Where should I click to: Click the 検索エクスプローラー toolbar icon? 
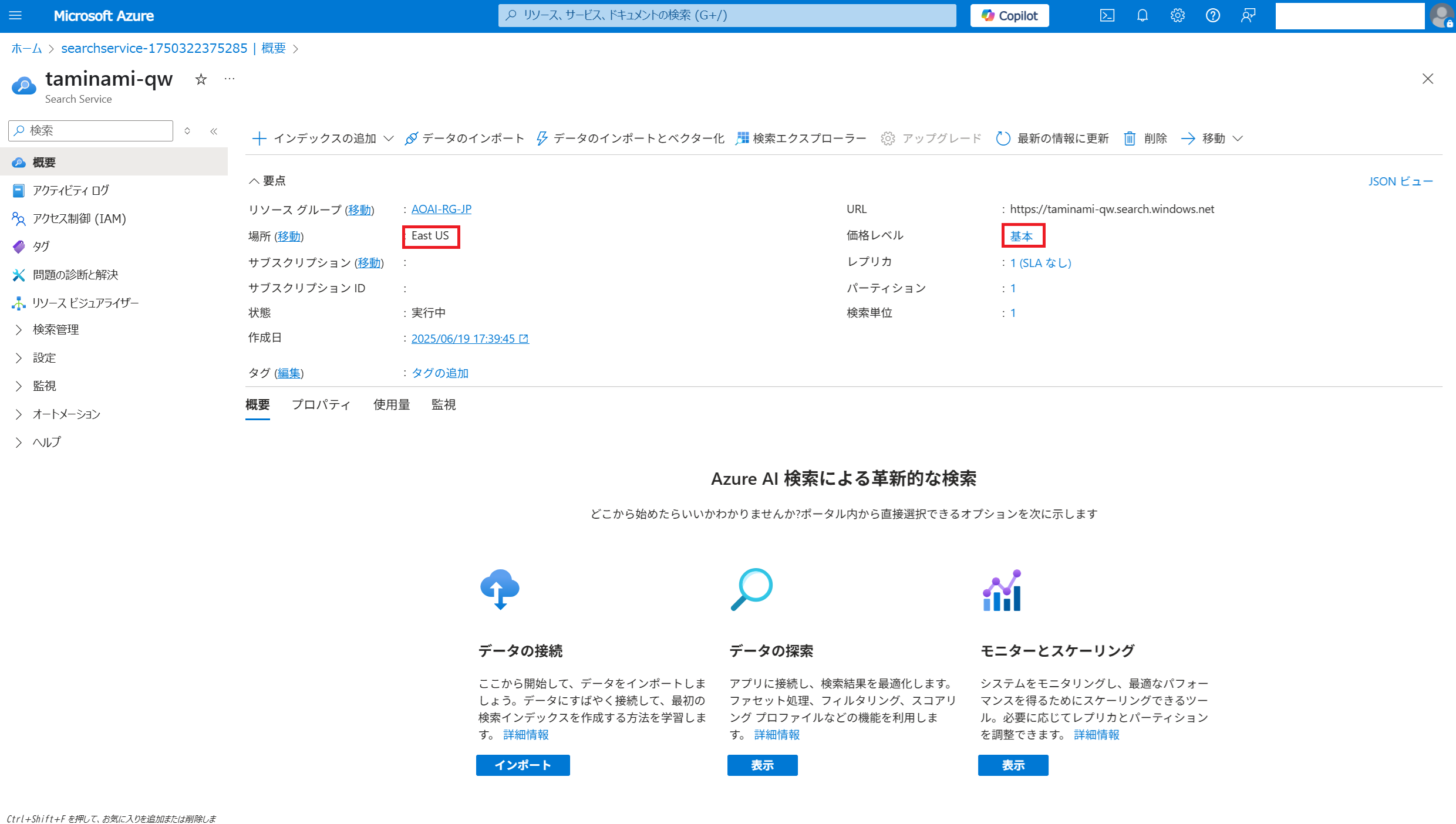coord(742,139)
